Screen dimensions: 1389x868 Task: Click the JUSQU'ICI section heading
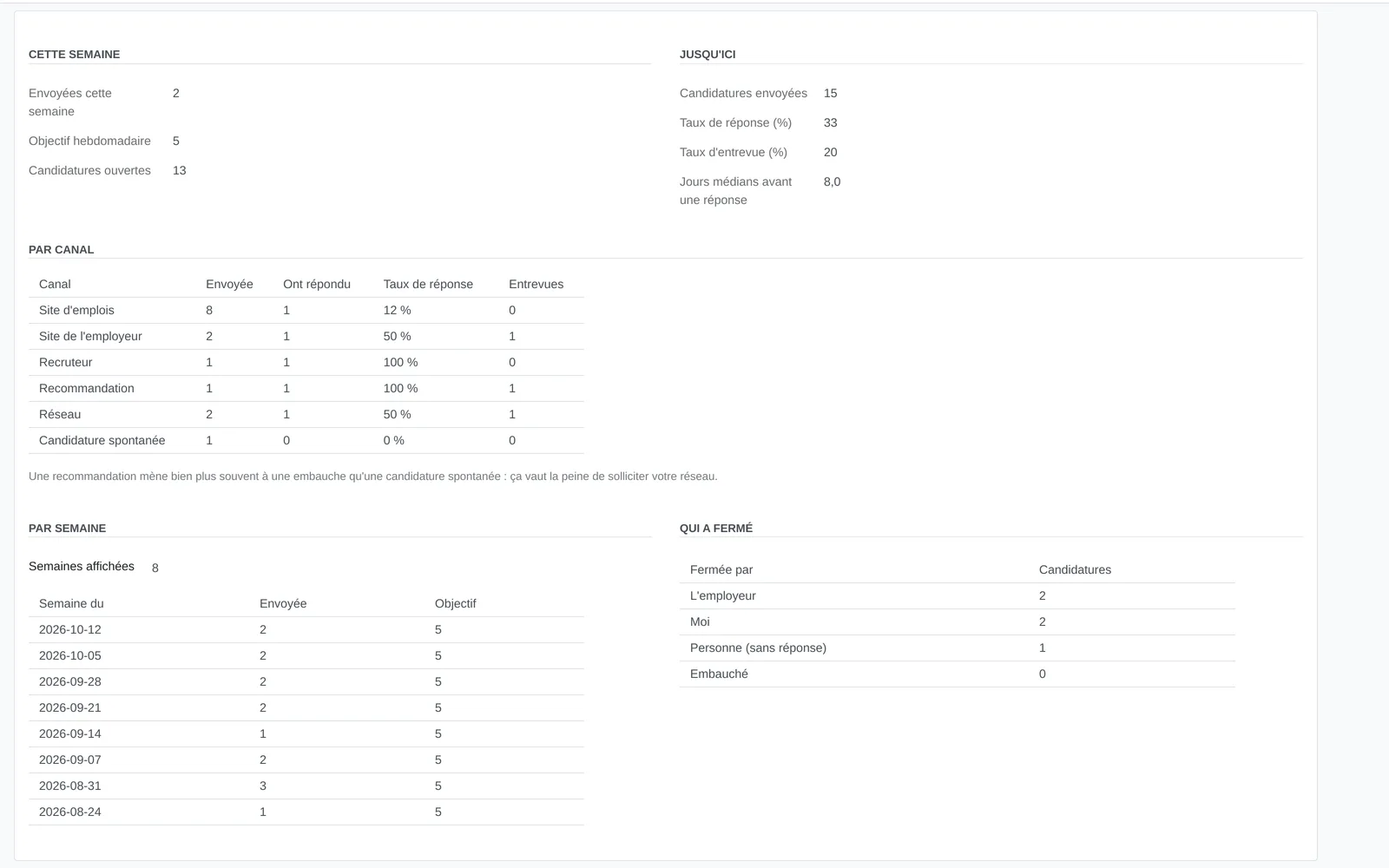708,54
